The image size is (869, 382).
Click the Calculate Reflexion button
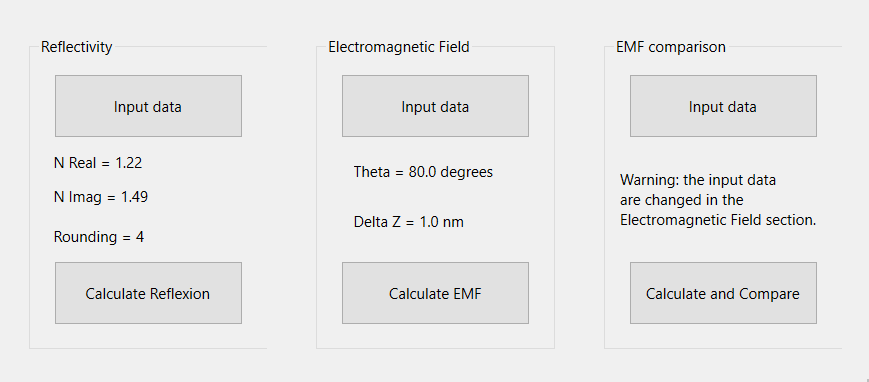click(148, 293)
